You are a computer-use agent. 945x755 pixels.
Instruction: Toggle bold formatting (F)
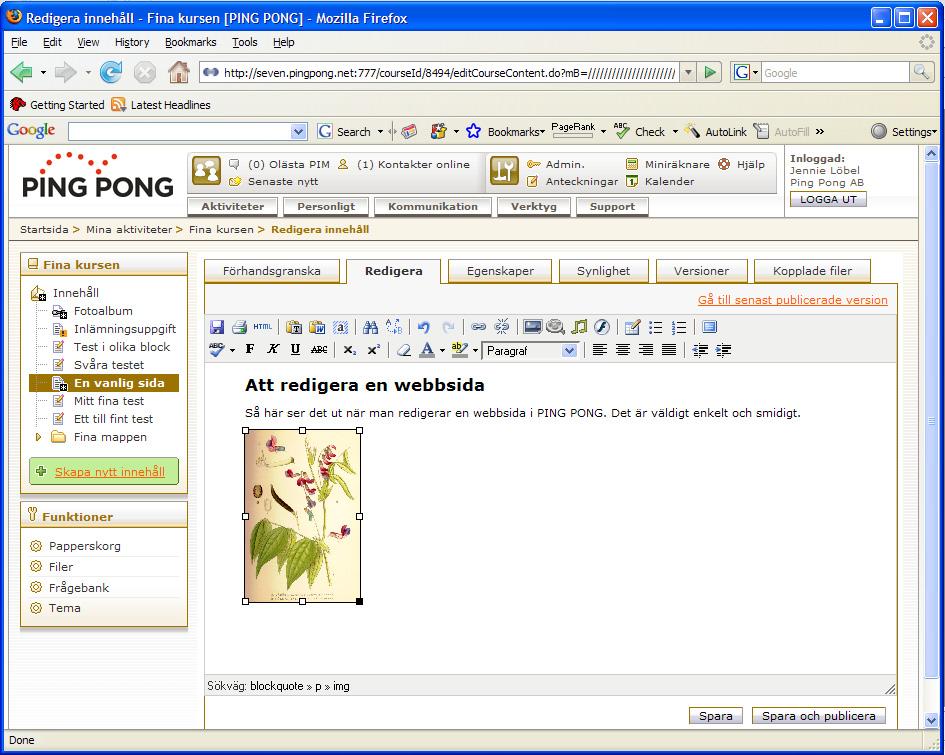(x=250, y=349)
